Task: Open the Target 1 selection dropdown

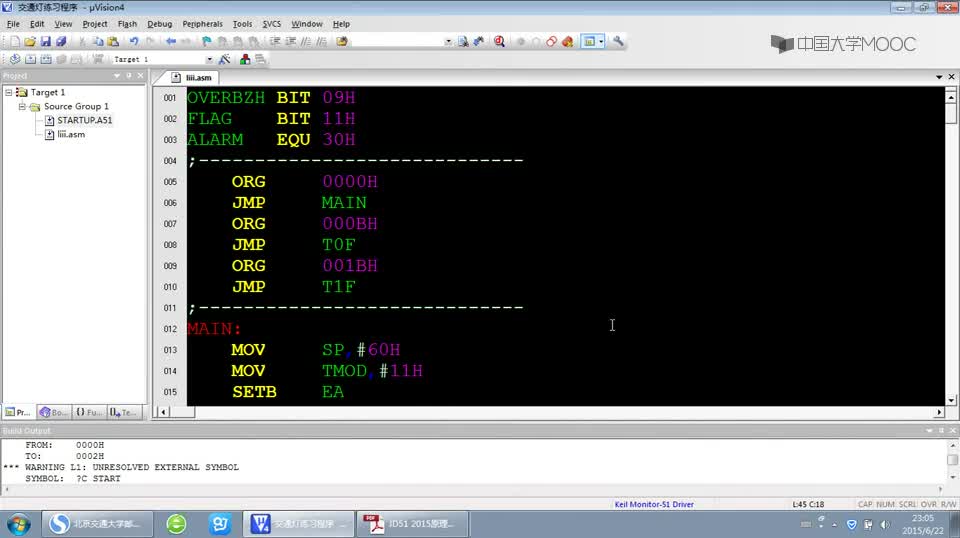Action: [x=209, y=59]
